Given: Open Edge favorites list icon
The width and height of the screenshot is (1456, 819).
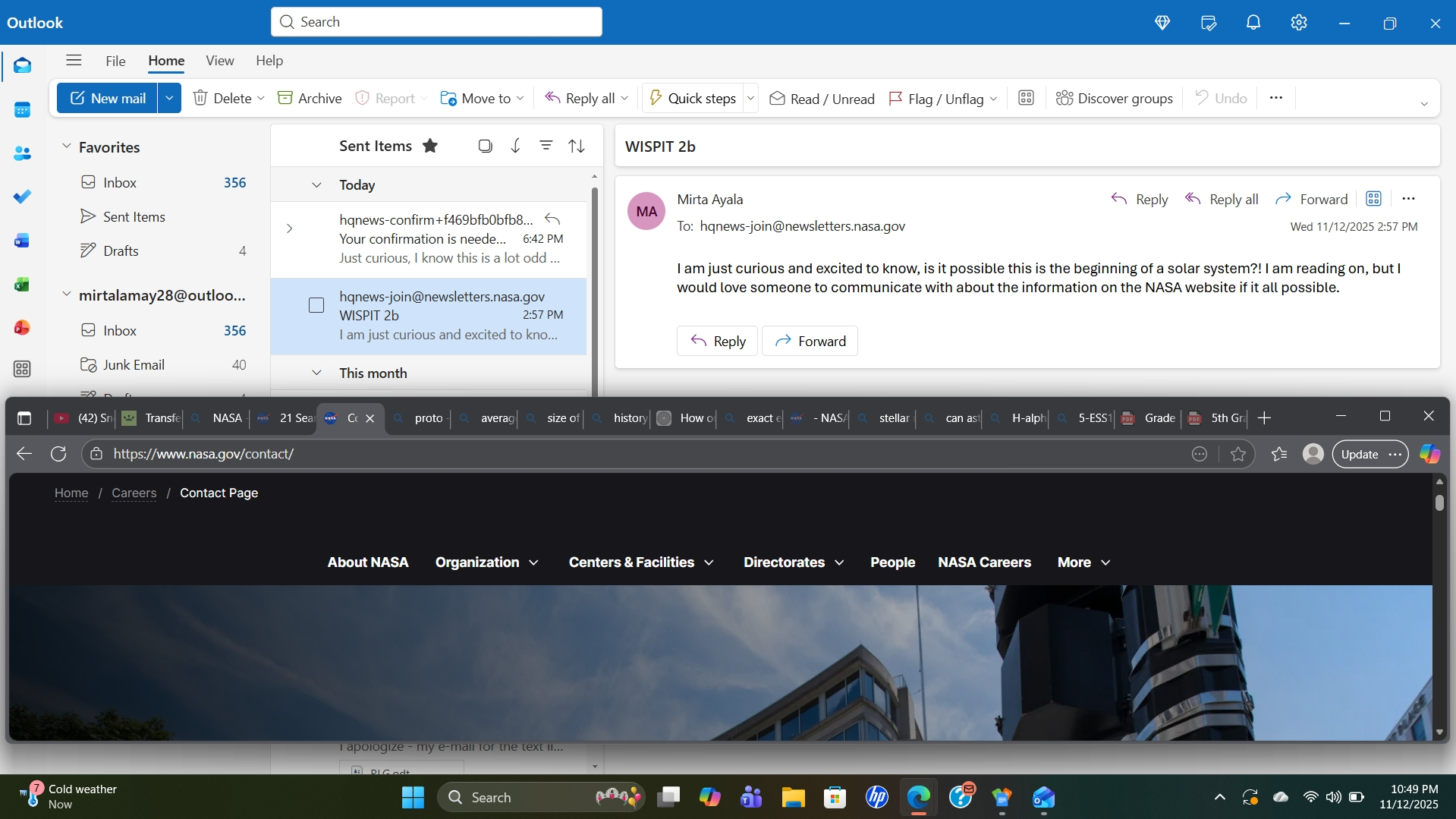Looking at the screenshot, I should tap(1279, 454).
